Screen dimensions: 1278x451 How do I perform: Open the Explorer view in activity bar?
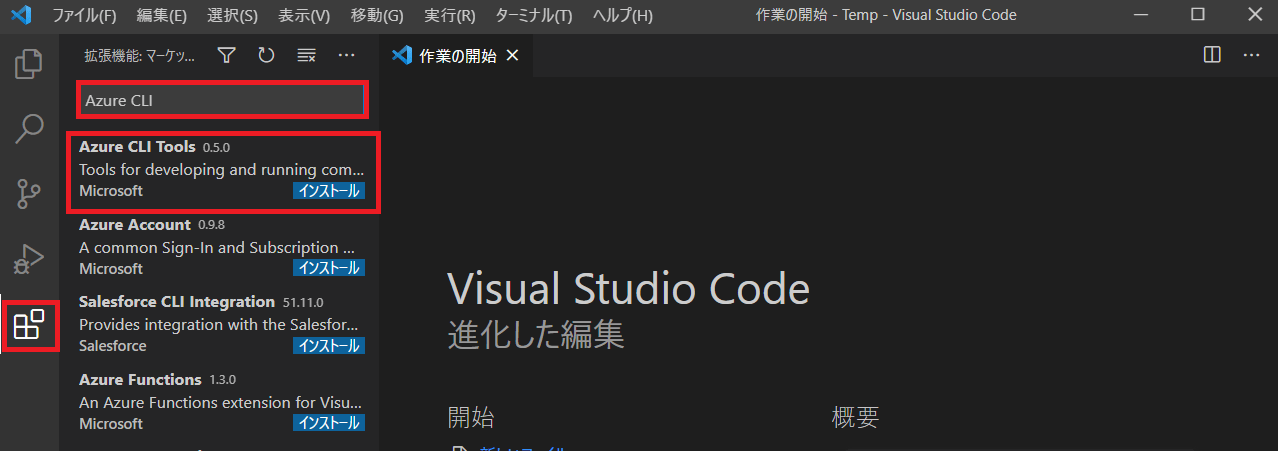click(x=29, y=64)
